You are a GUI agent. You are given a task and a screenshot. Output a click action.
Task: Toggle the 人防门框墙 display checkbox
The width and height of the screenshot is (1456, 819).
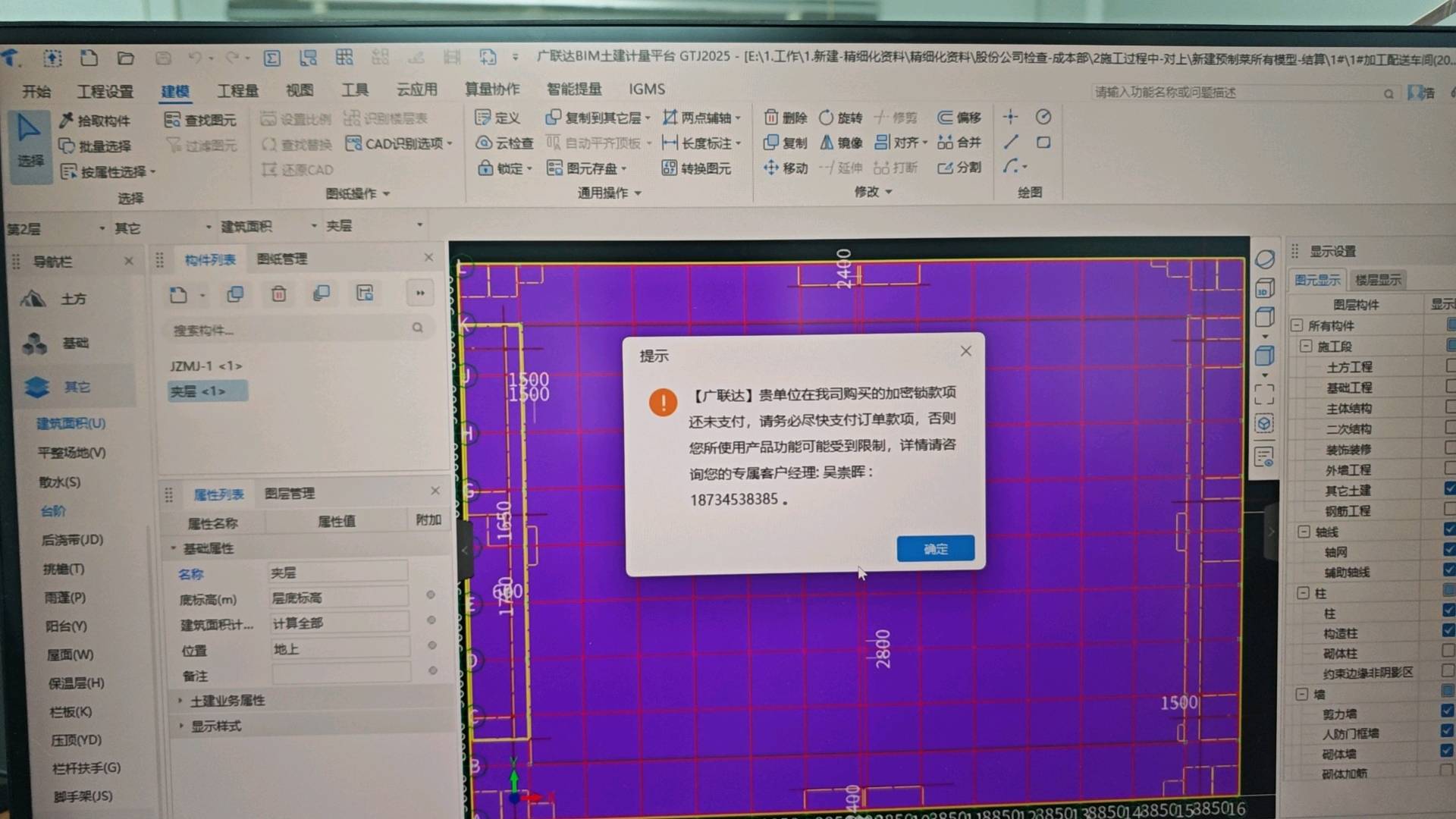1448,731
